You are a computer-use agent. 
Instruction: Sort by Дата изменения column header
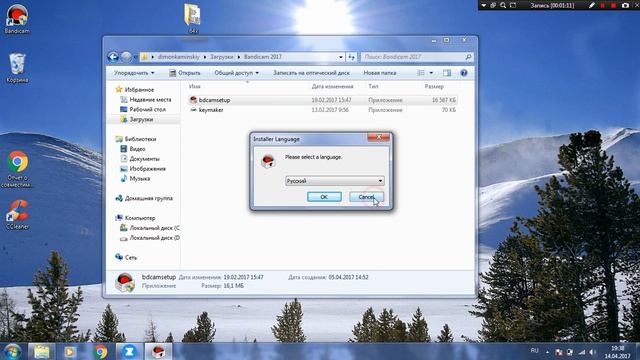point(332,86)
